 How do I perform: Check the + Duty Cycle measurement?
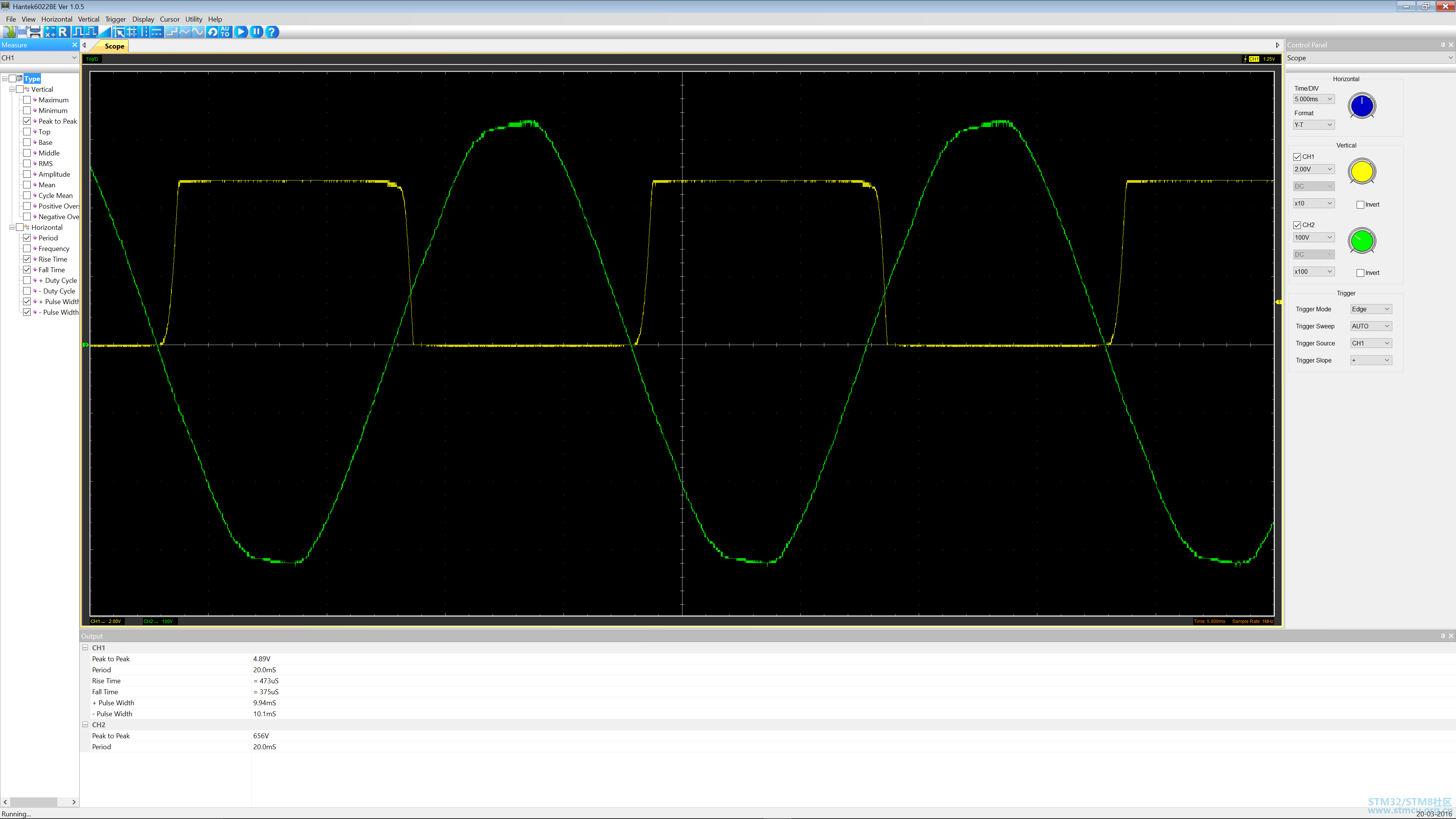(x=27, y=280)
